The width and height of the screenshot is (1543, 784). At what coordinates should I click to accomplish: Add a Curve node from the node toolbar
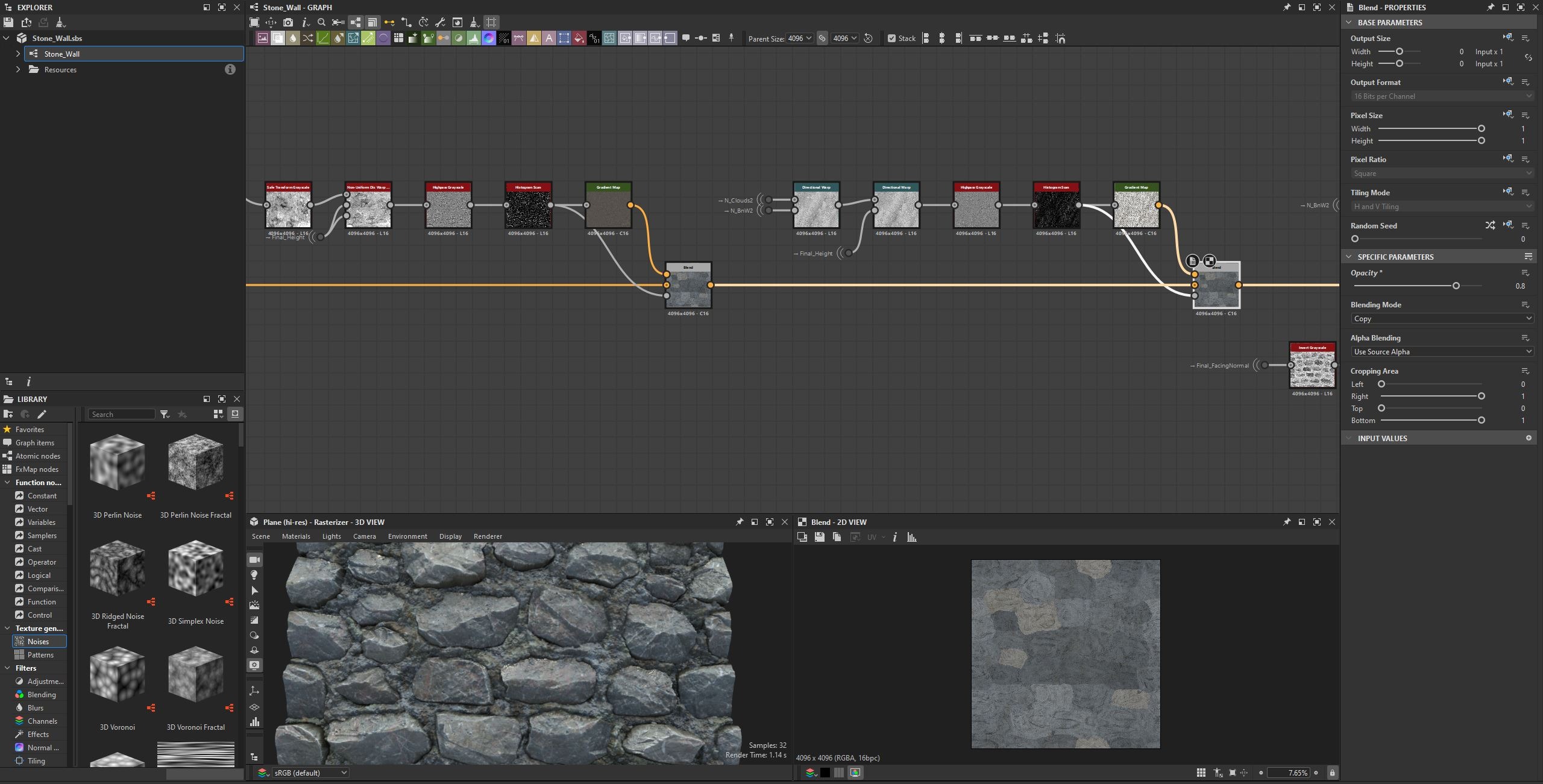point(323,38)
